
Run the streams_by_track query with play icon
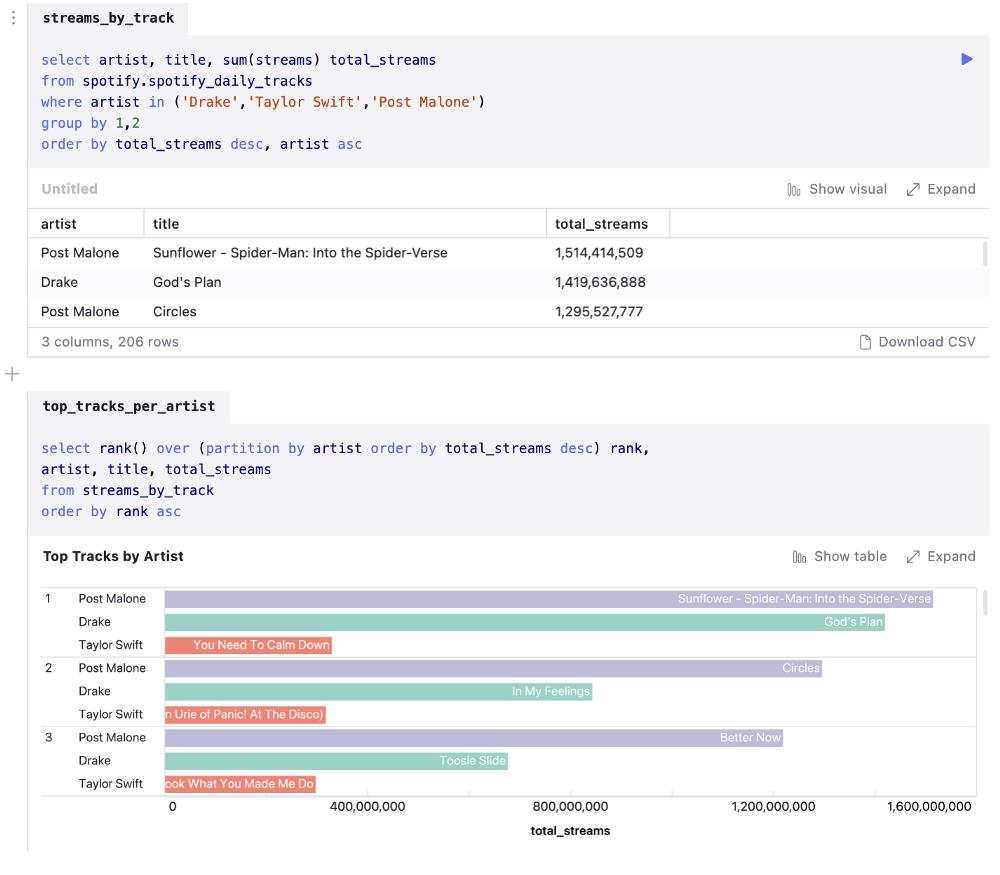[966, 59]
